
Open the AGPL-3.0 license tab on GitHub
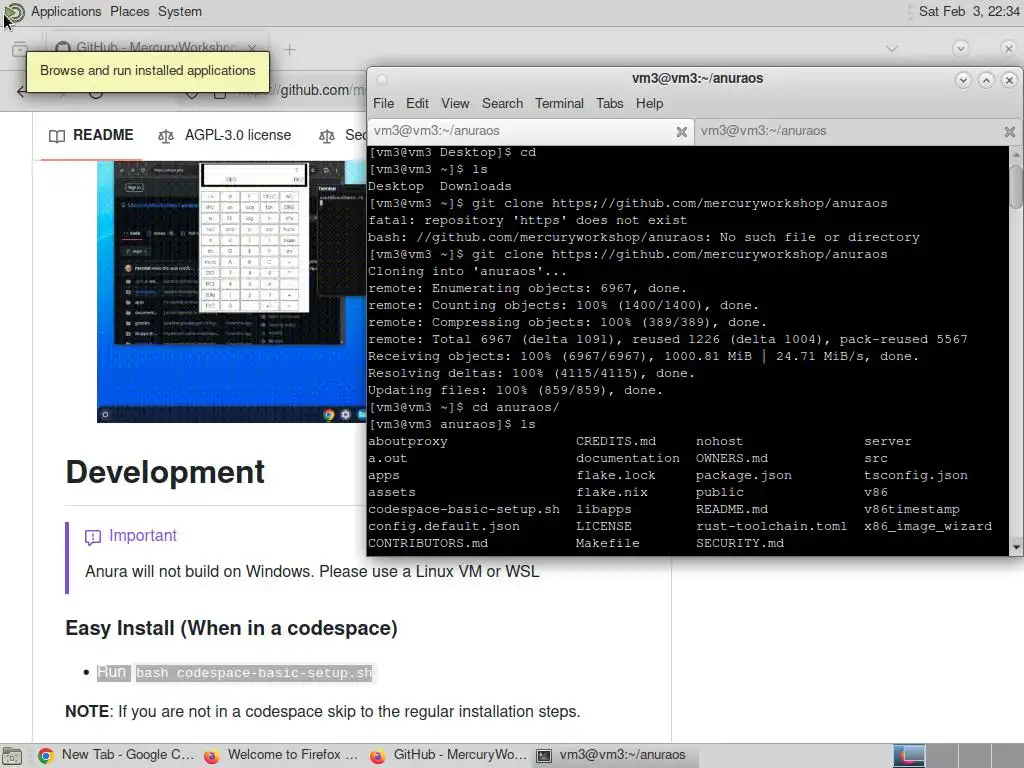[x=225, y=135]
